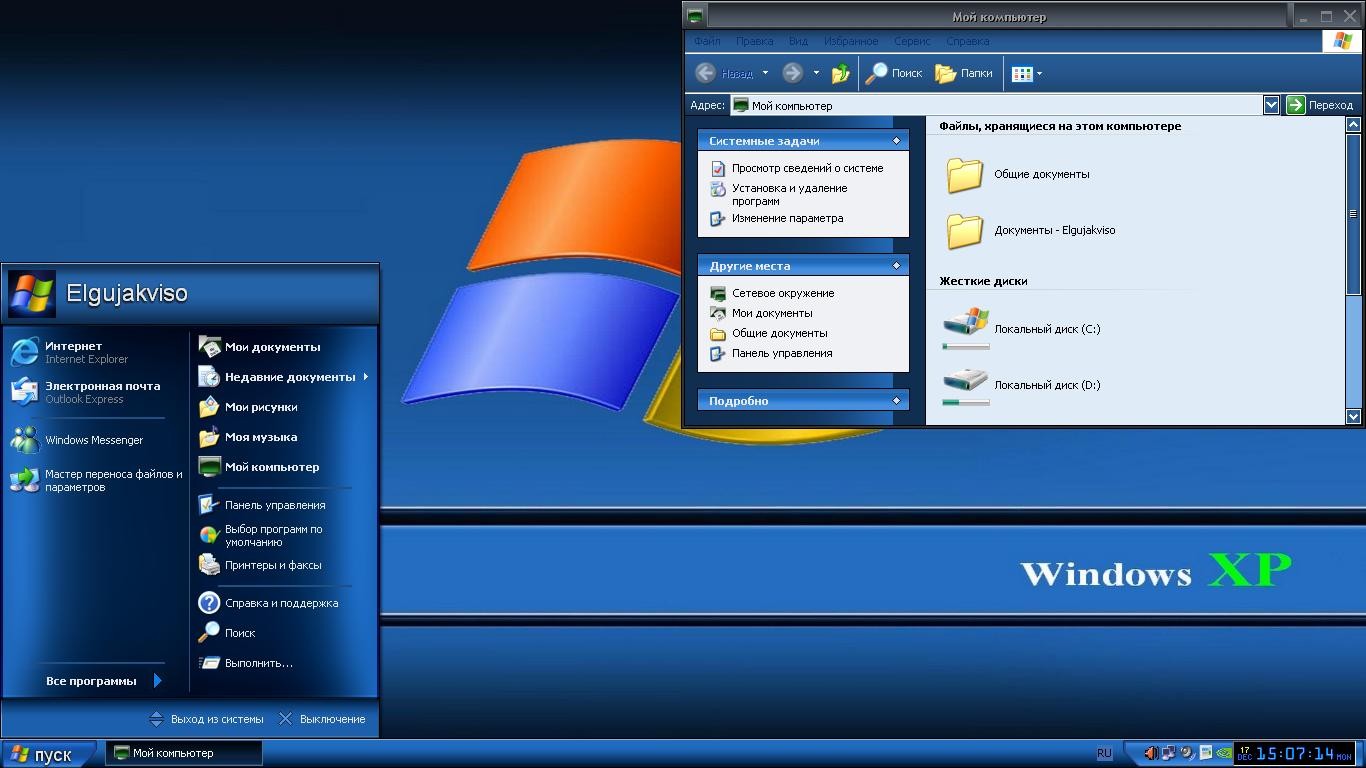Start Мастер переноса файлов и параметров
1366x768 pixels.
coord(96,481)
